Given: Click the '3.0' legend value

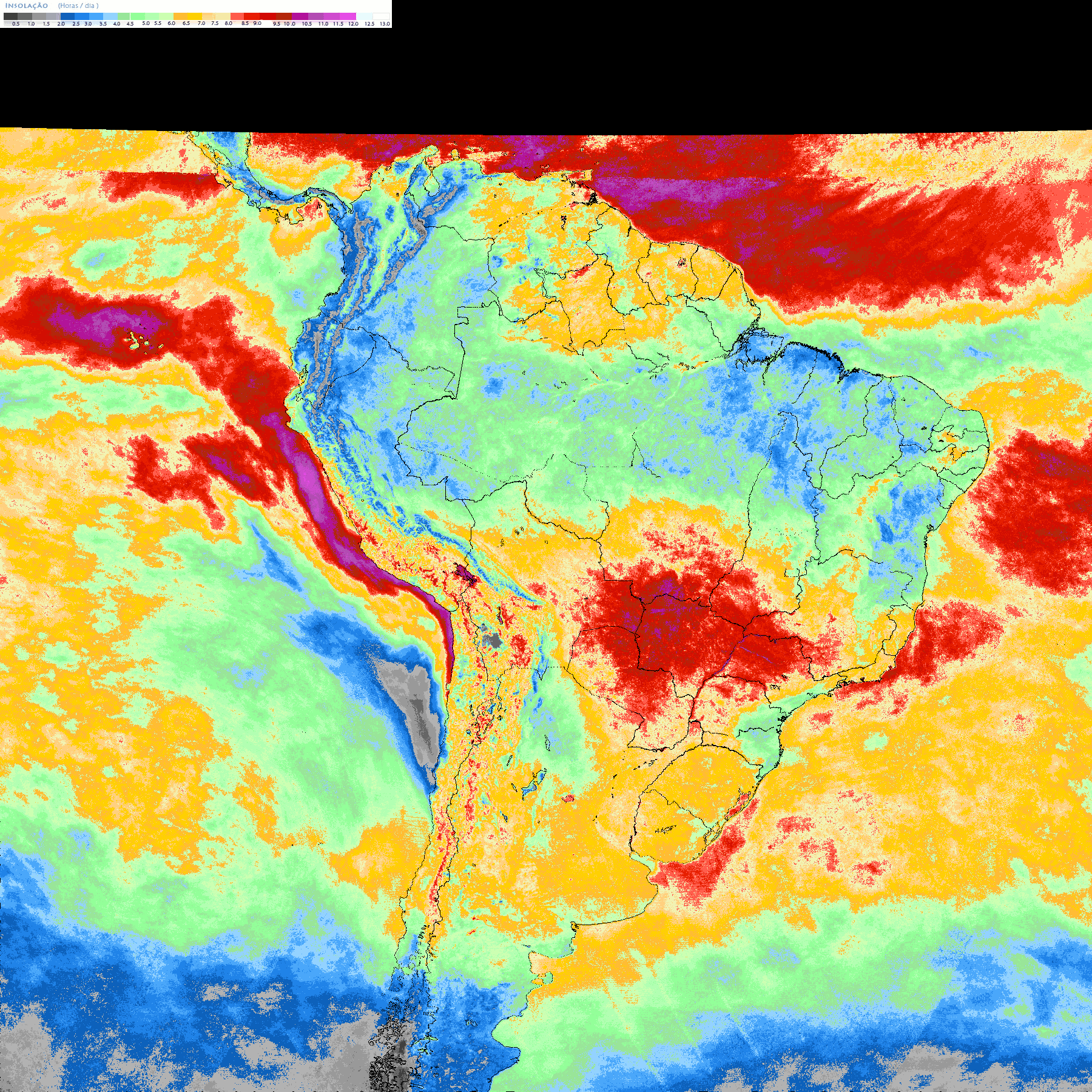Looking at the screenshot, I should pos(88,24).
